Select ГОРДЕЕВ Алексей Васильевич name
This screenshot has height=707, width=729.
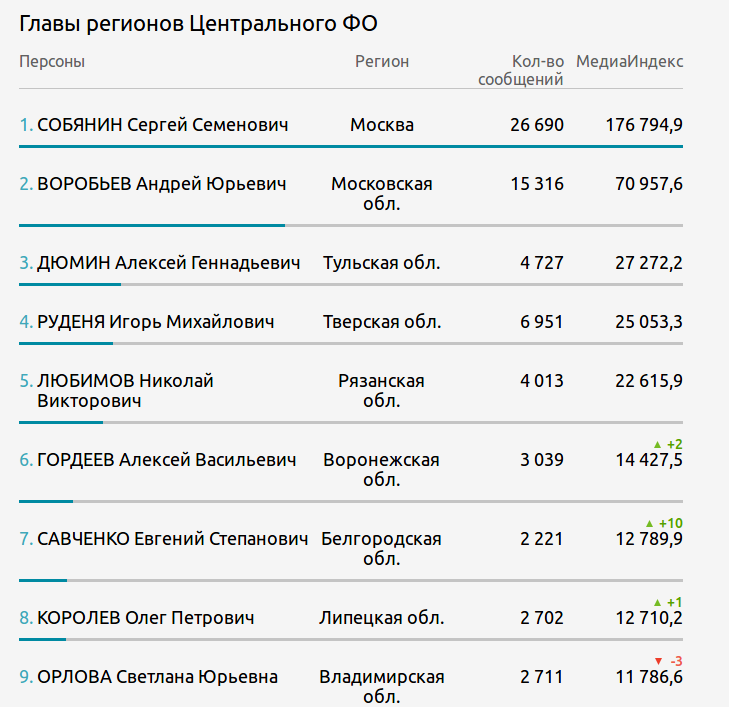(x=166, y=460)
